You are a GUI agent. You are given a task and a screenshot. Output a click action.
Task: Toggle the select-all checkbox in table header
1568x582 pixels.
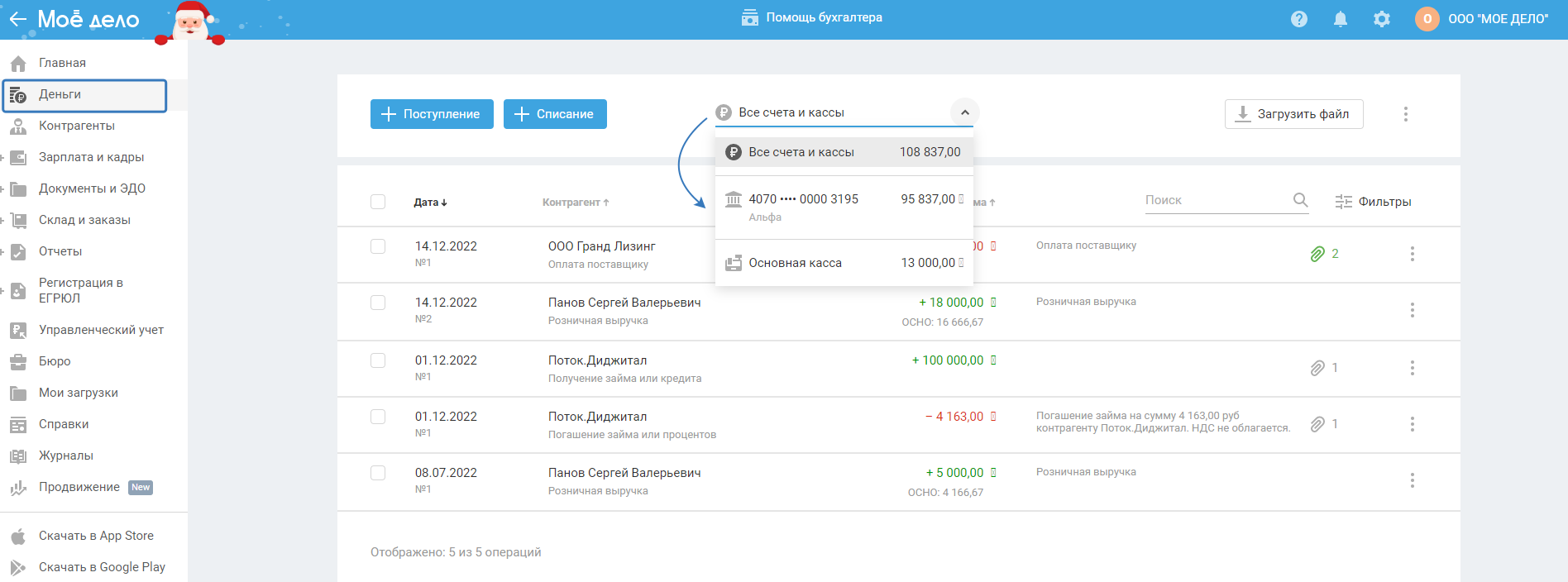[x=378, y=202]
